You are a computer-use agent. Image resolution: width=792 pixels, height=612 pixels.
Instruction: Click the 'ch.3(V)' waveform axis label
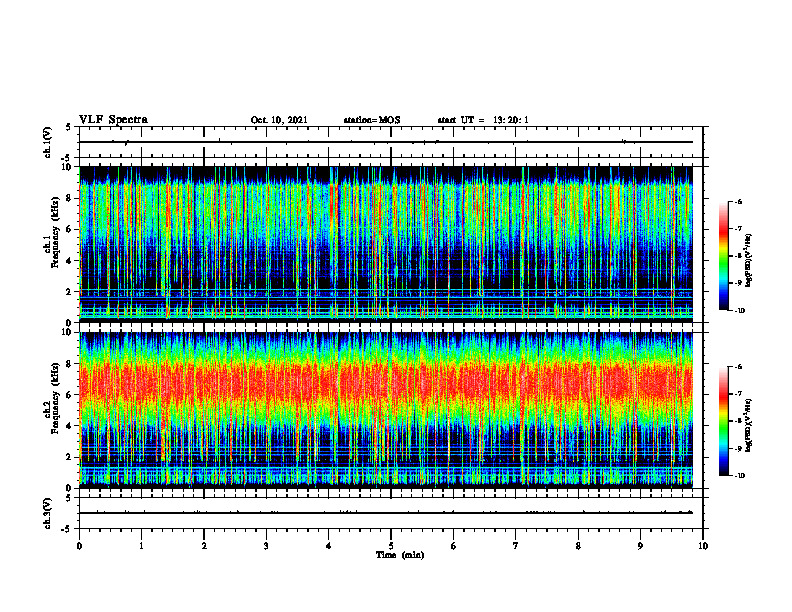48,513
